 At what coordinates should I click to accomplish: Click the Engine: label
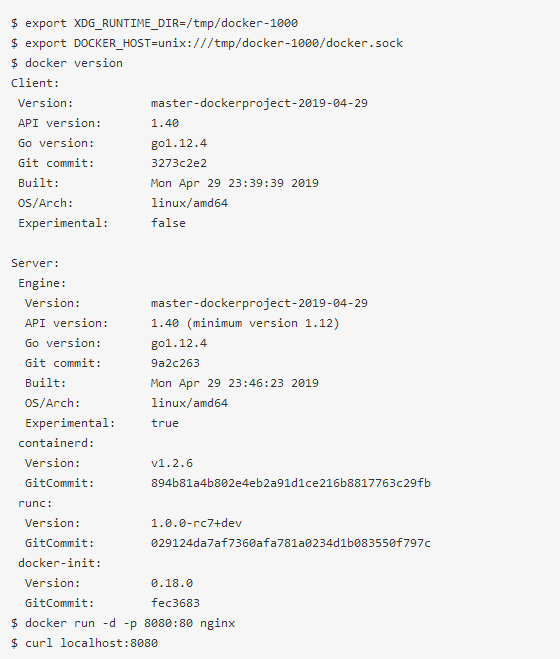coord(42,283)
